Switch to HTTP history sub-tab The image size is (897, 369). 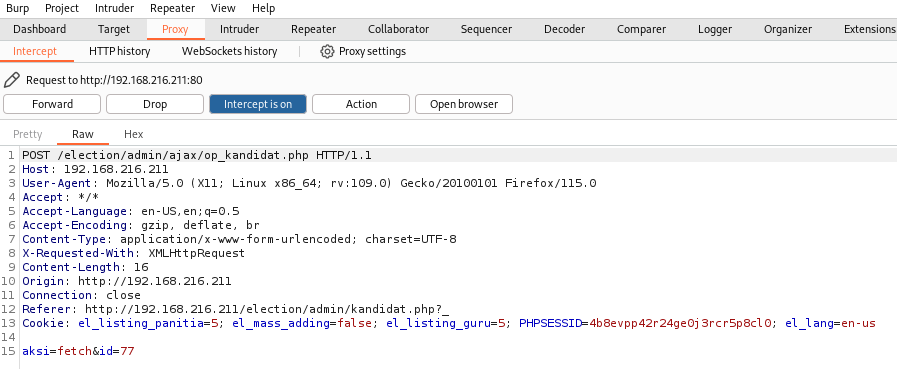(x=120, y=51)
